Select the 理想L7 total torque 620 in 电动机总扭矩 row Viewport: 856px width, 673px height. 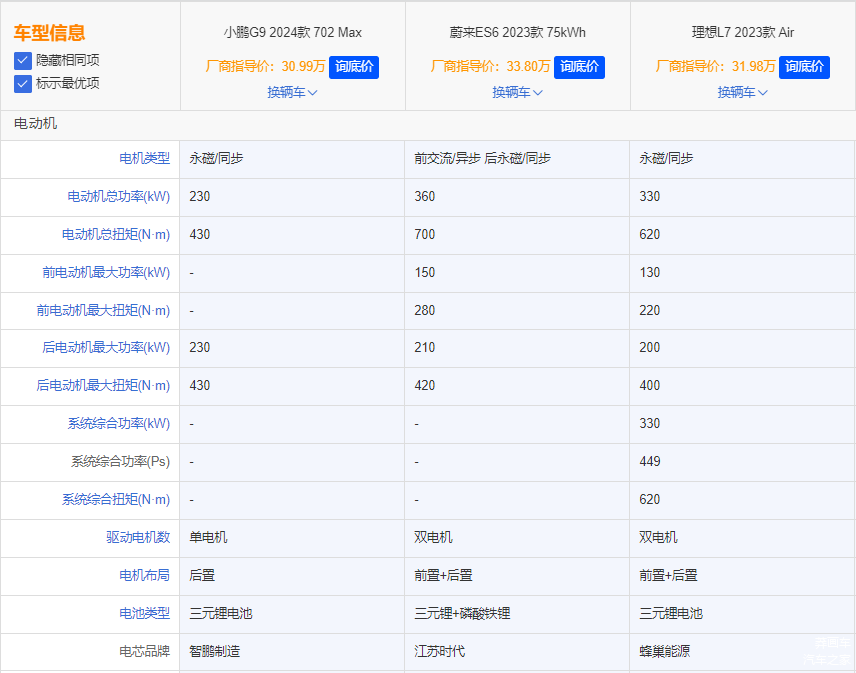[650, 235]
